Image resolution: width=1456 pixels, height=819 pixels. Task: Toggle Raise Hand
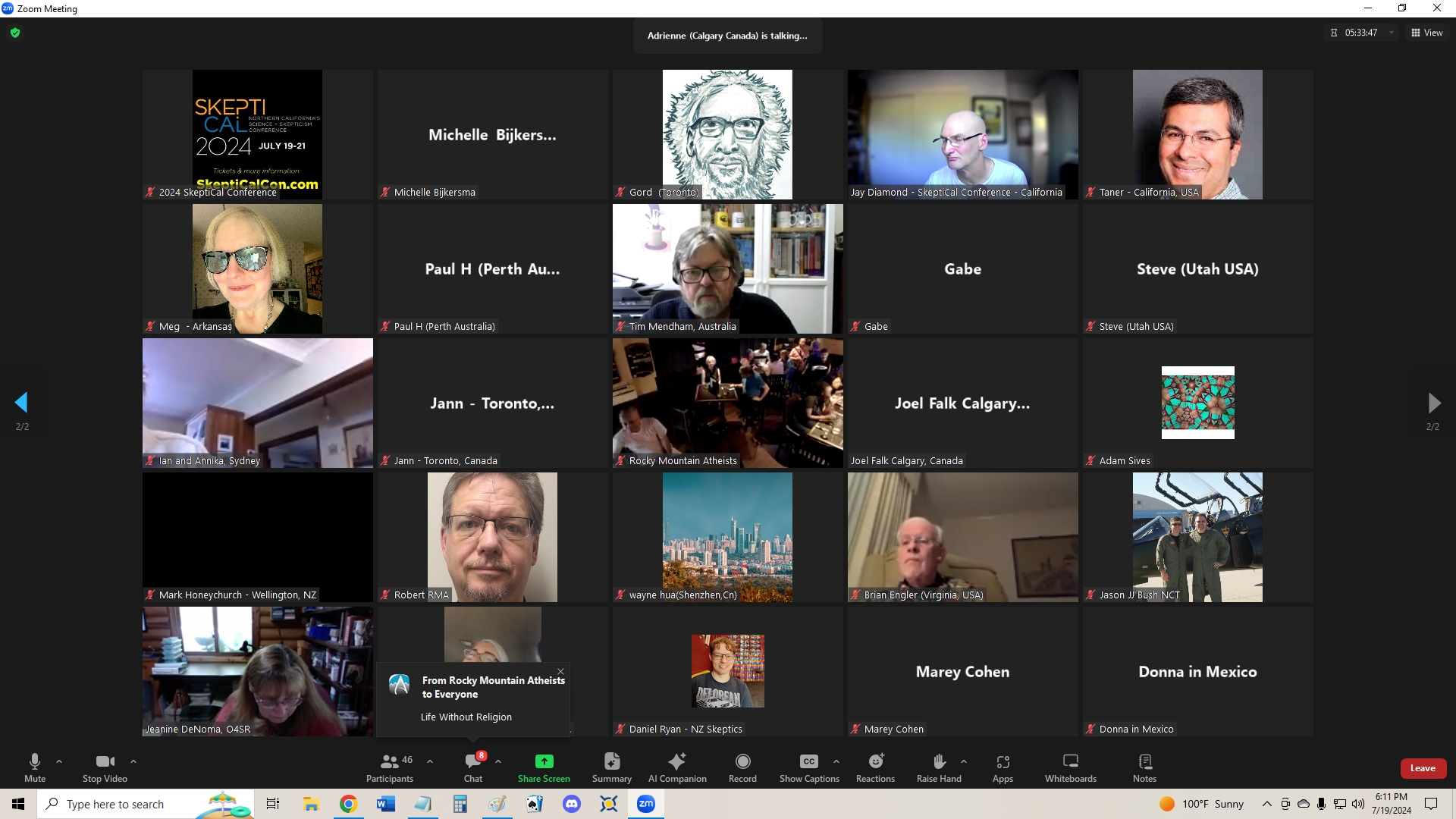click(939, 762)
